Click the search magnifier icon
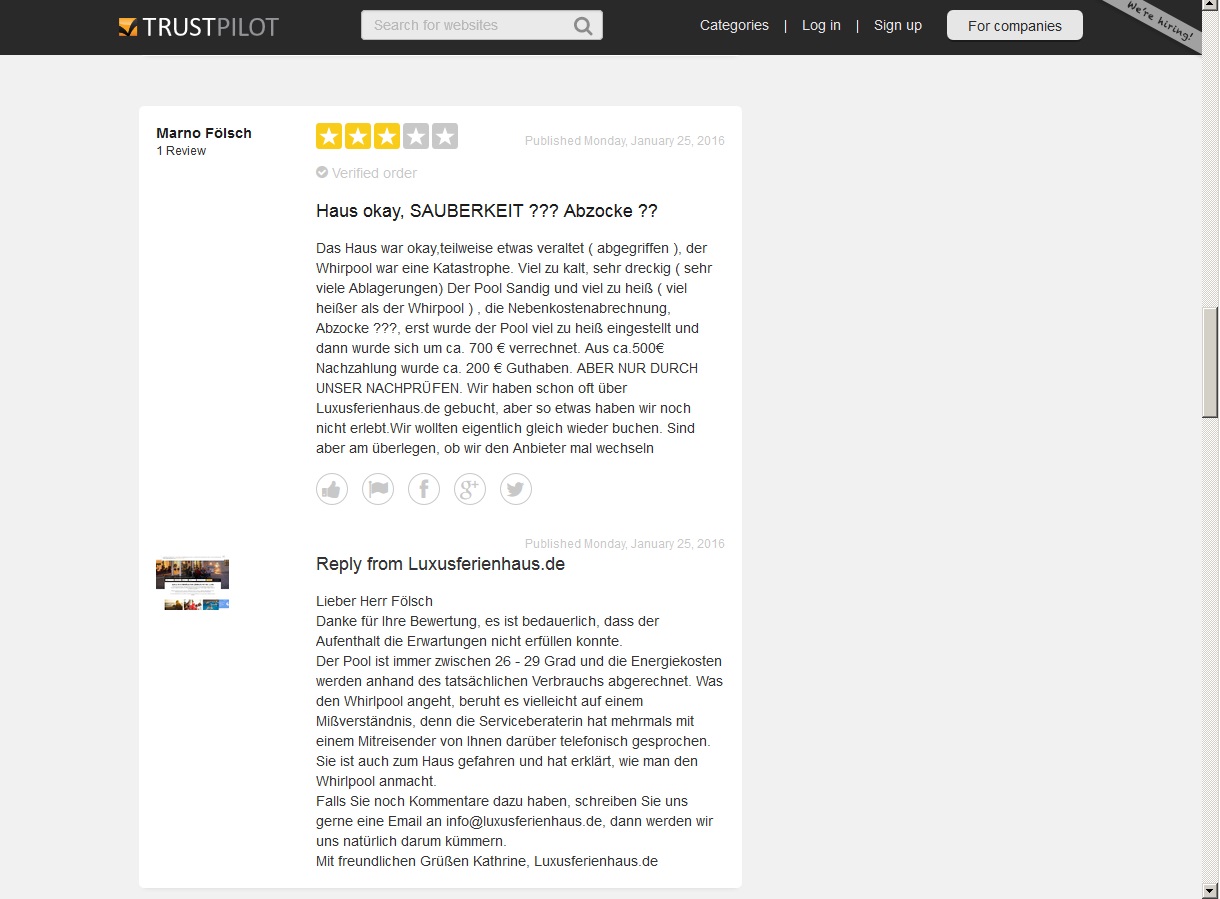 click(583, 26)
